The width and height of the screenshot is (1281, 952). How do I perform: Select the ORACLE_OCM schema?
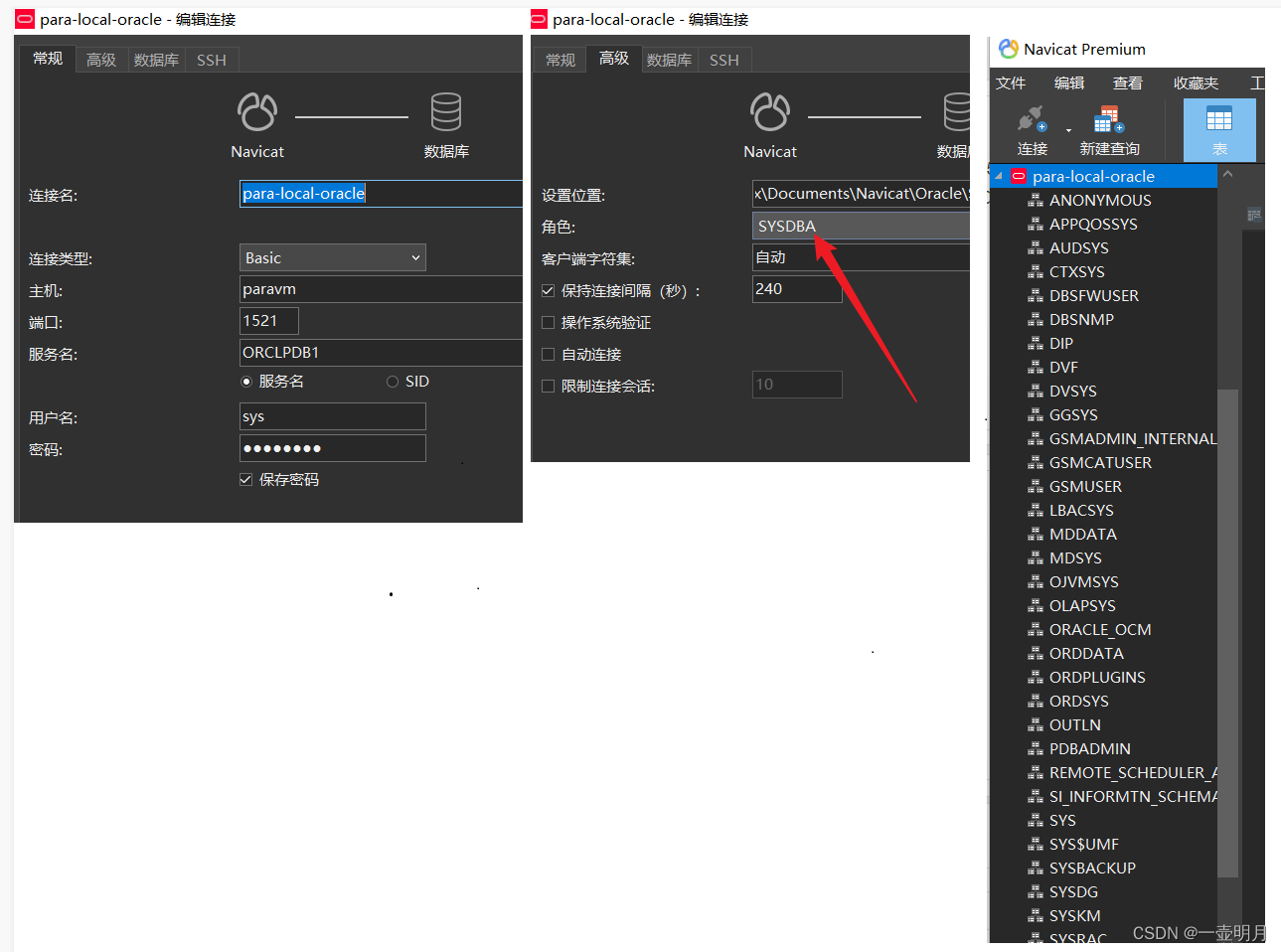pos(1100,629)
